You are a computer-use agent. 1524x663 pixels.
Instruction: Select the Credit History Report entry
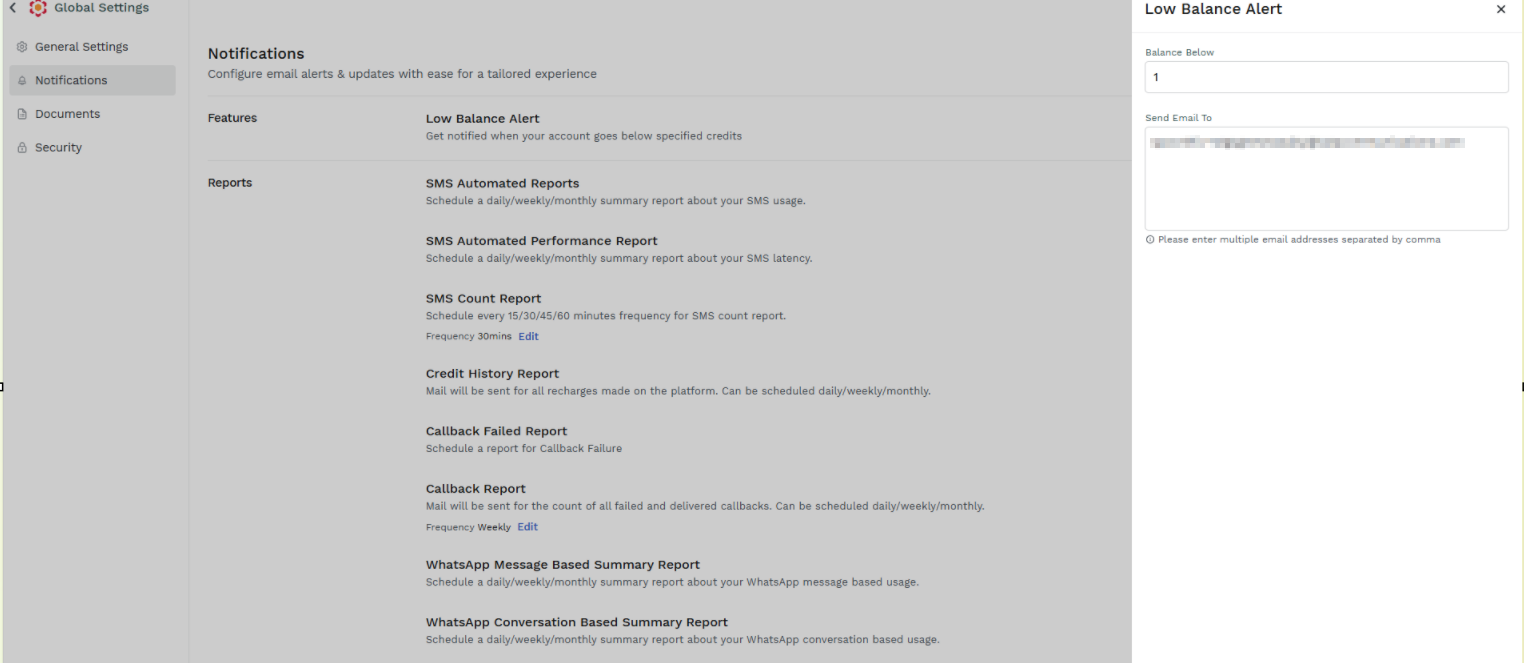click(x=678, y=382)
